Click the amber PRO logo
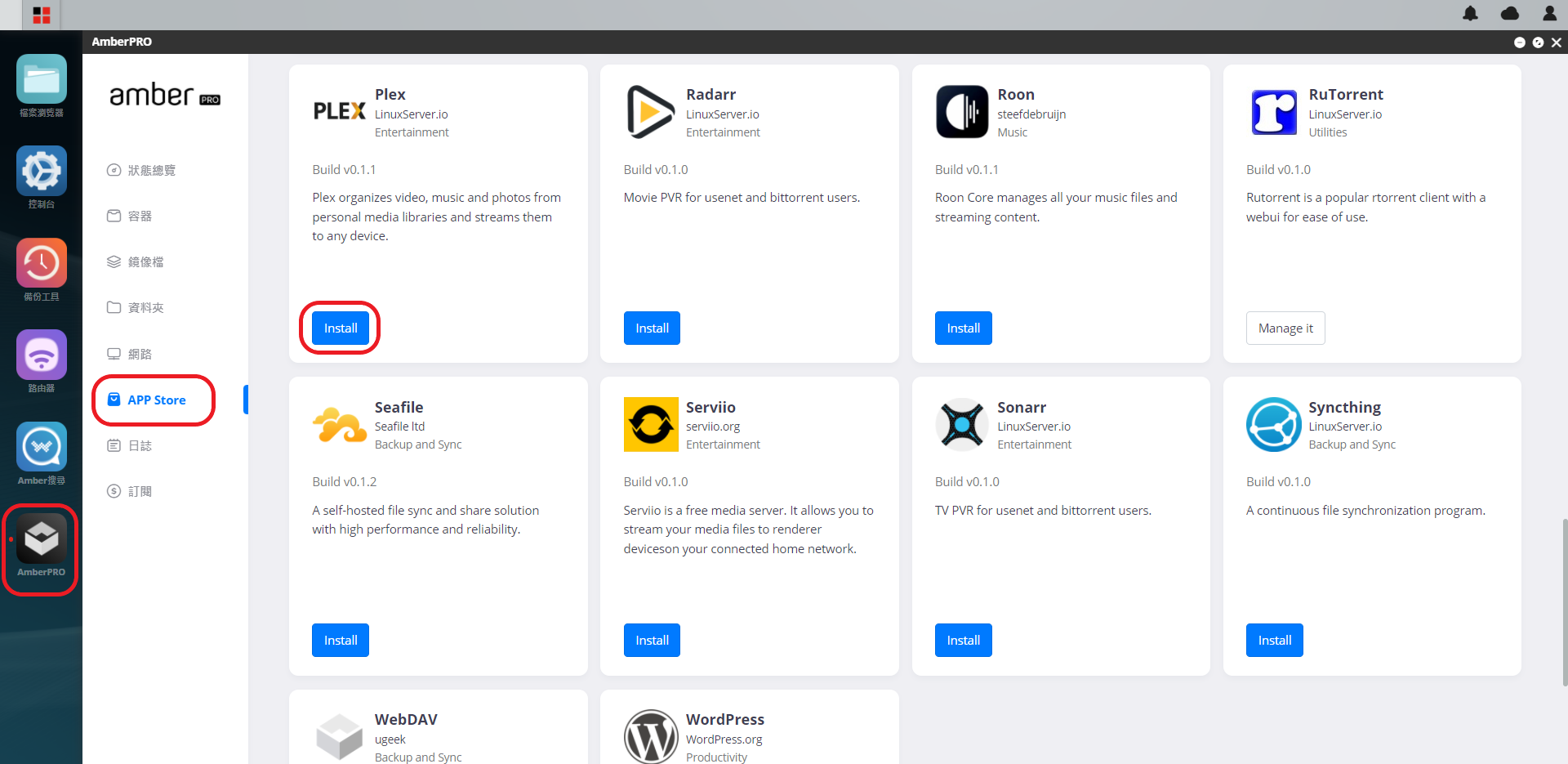The image size is (1568, 764). pos(165,96)
